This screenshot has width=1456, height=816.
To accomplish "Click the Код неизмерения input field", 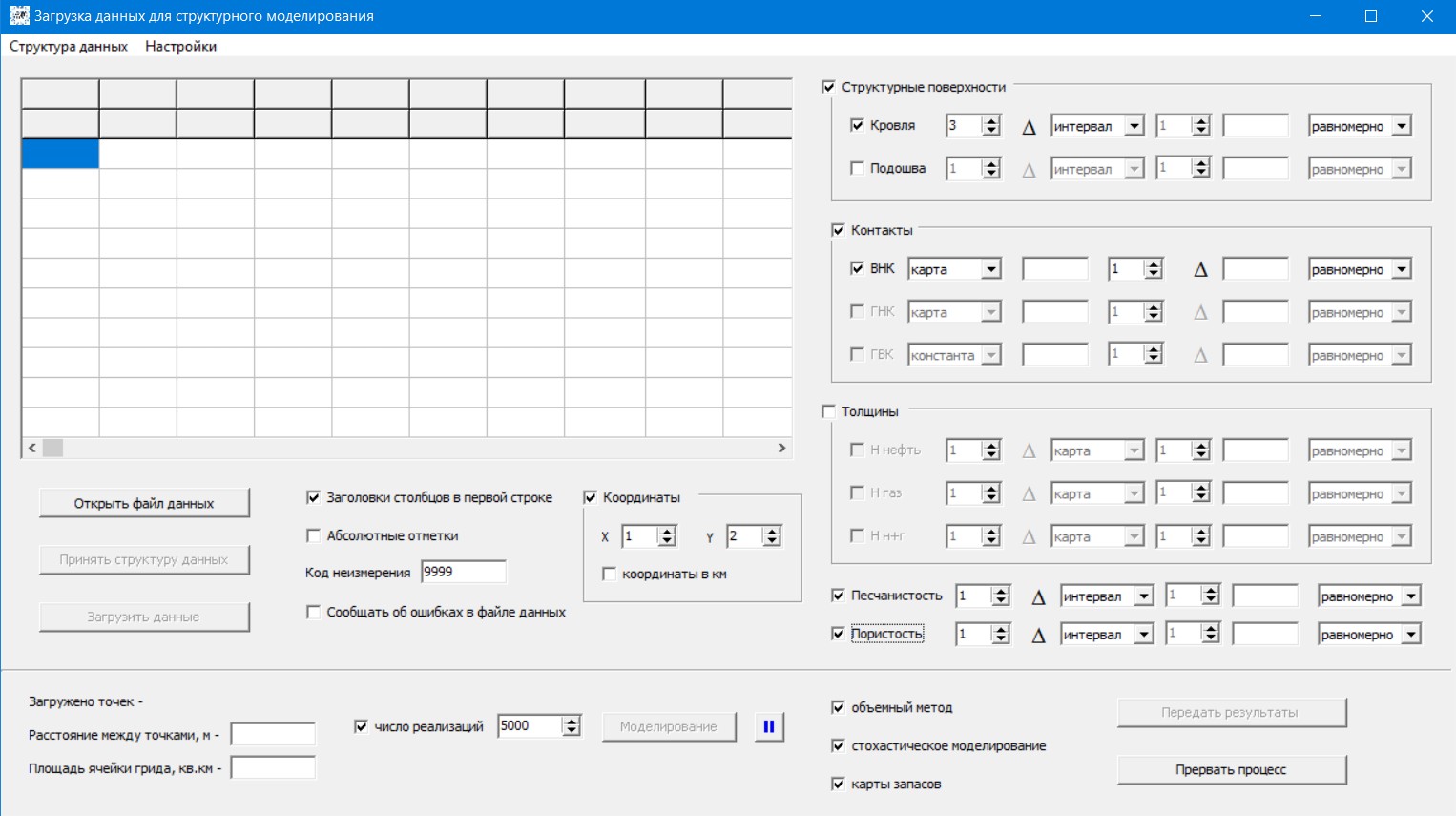I will [463, 572].
